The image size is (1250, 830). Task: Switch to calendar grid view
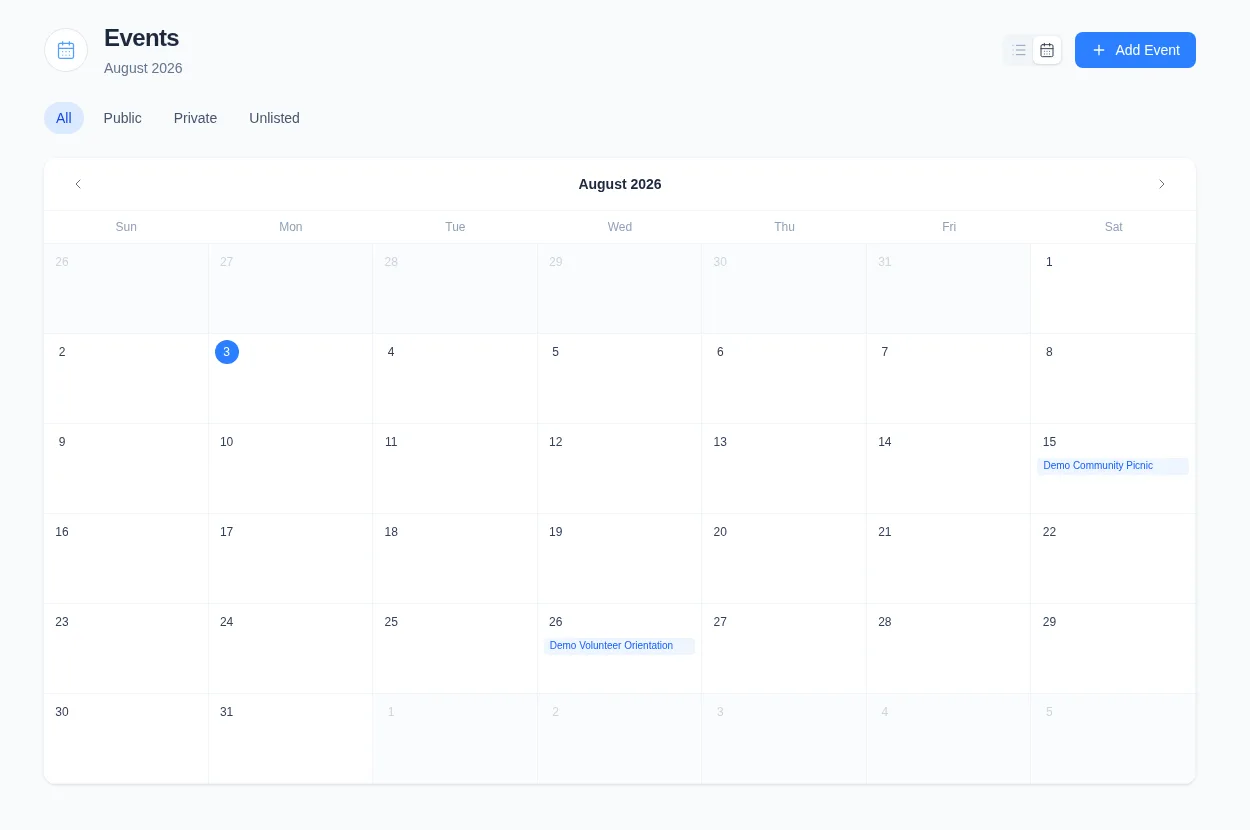tap(1047, 50)
